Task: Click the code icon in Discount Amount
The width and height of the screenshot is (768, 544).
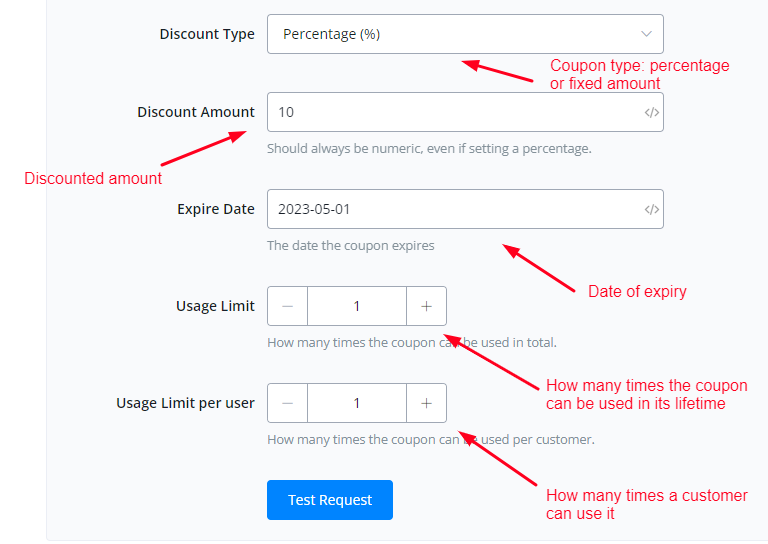Action: pyautogui.click(x=652, y=112)
